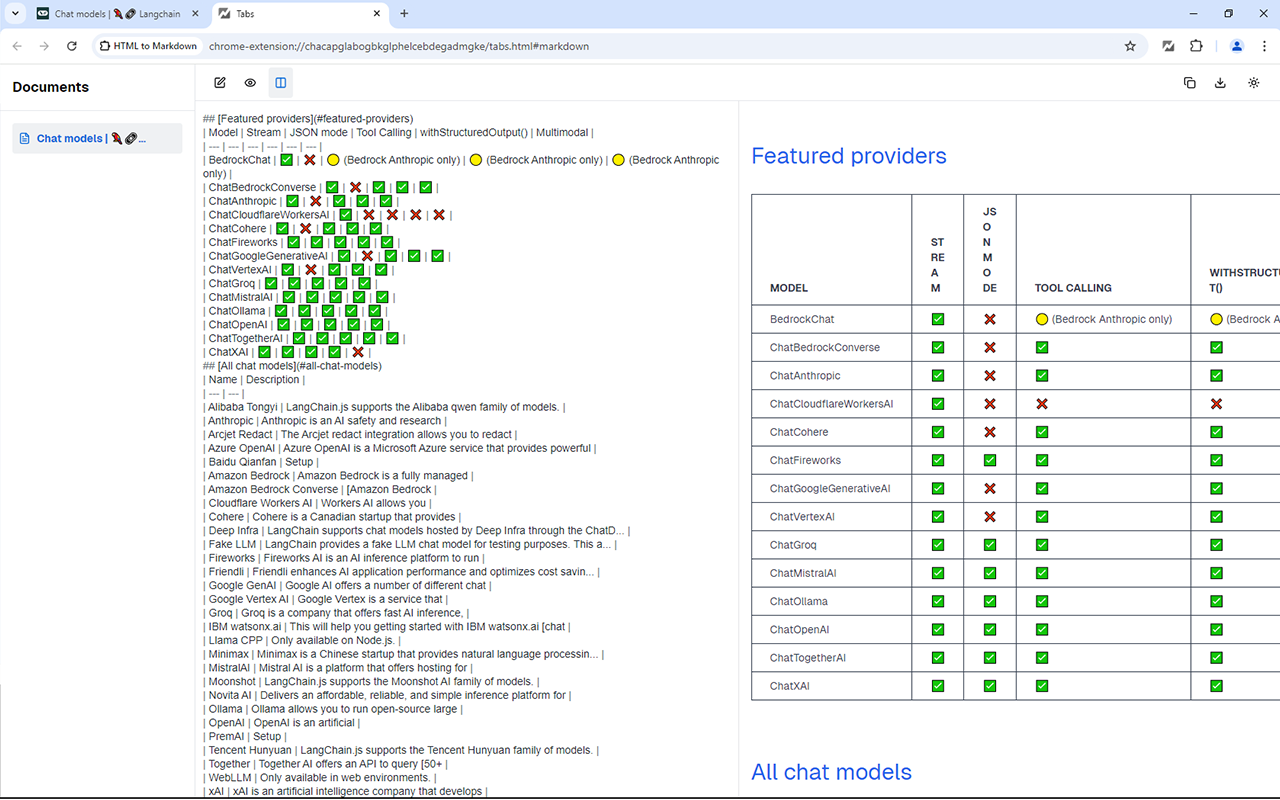Select the ChatXAI table cell
The image size is (1280, 800).
[832, 686]
